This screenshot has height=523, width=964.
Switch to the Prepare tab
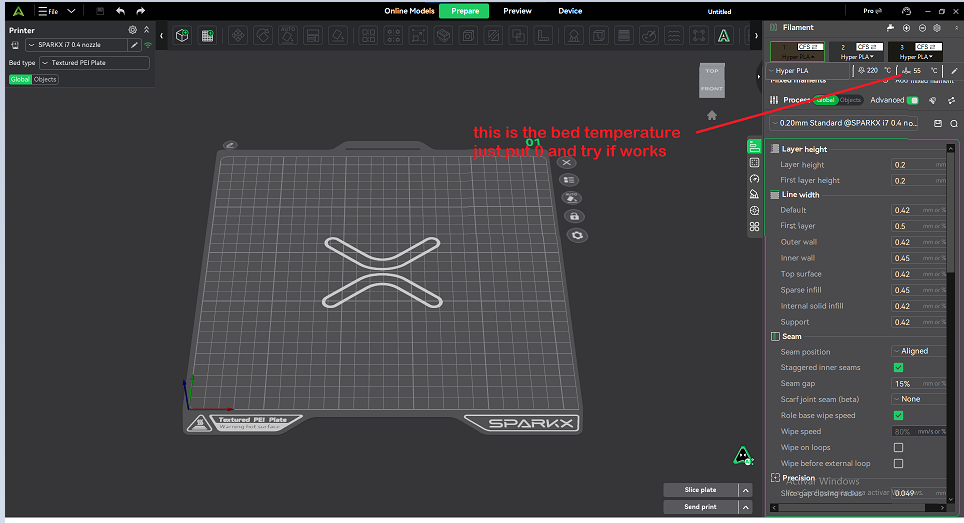tap(465, 11)
